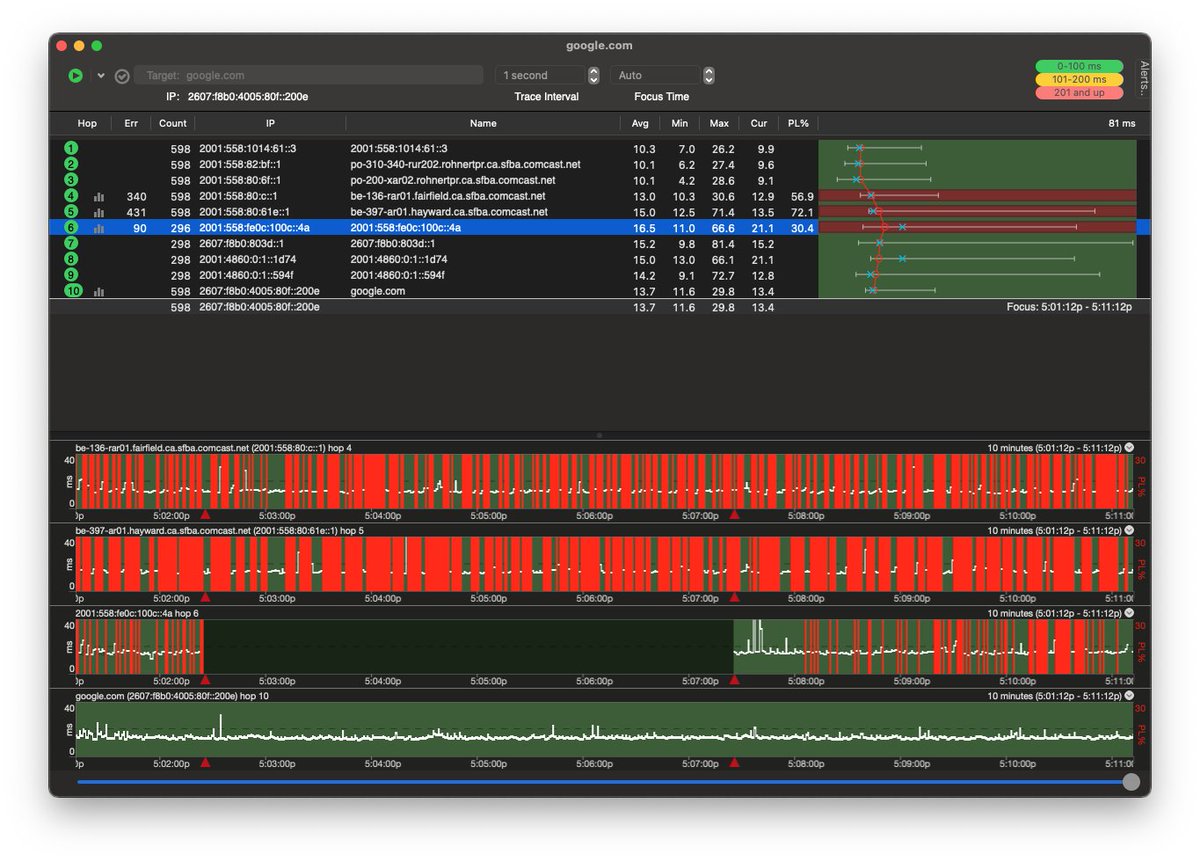
Task: Click the Auto Focus Time field
Action: [x=655, y=75]
